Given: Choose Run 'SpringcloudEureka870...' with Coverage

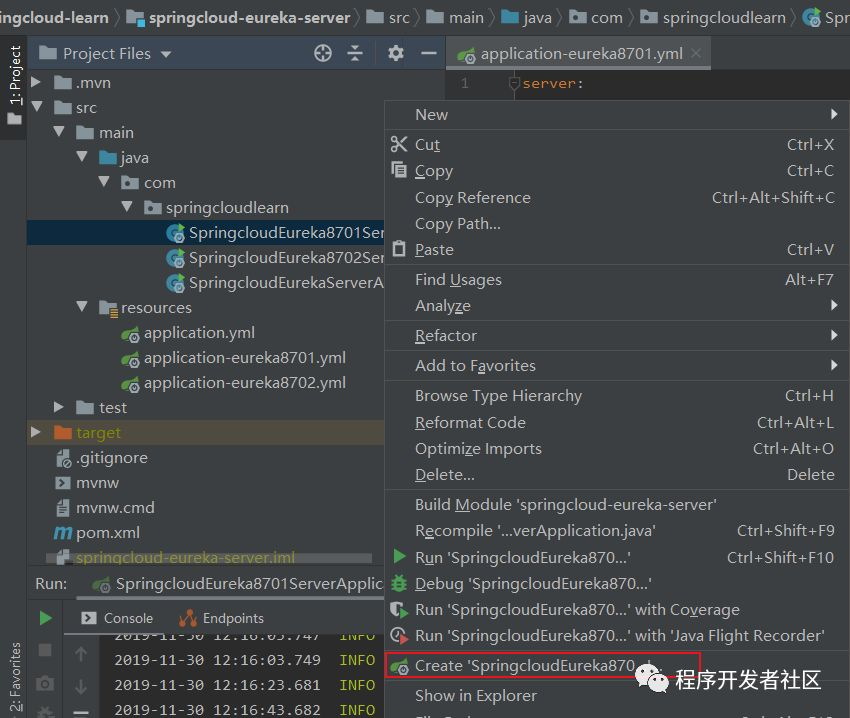Looking at the screenshot, I should click(x=617, y=610).
